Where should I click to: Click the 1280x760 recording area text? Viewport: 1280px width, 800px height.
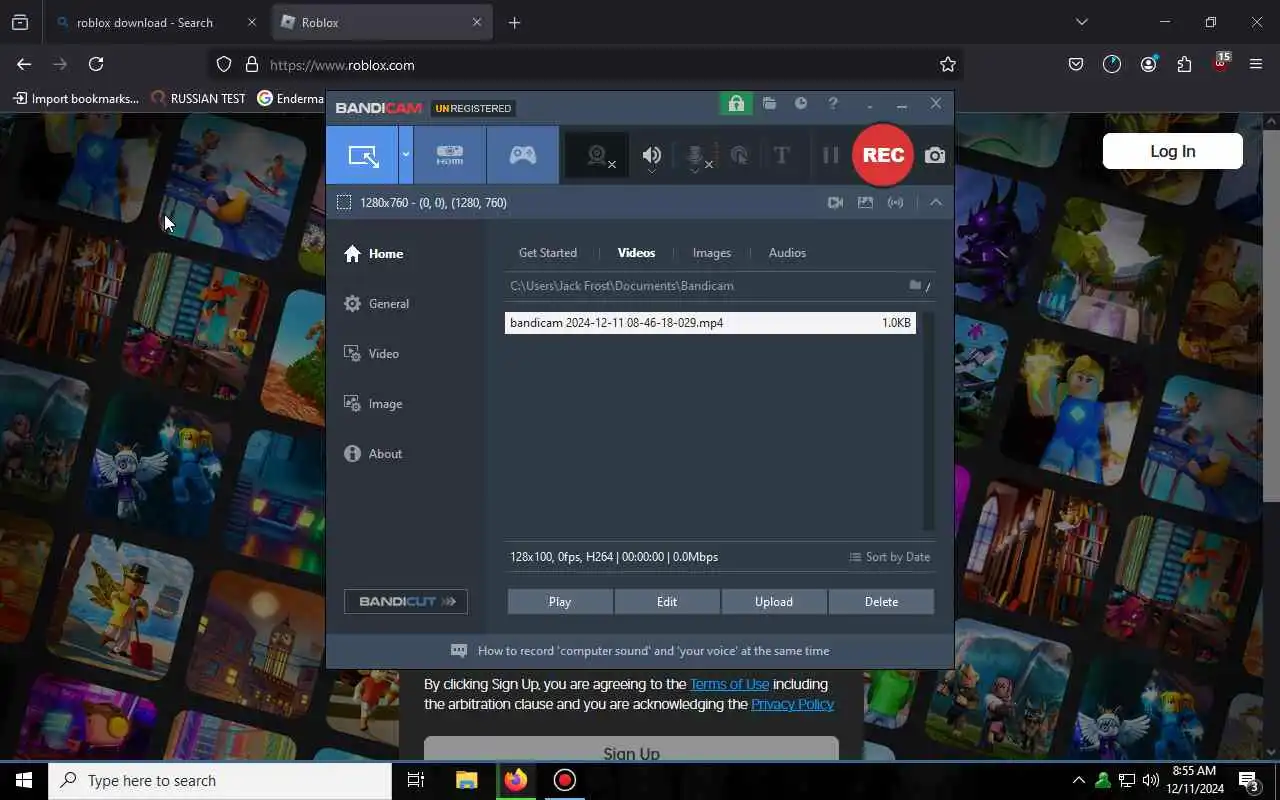coord(433,203)
